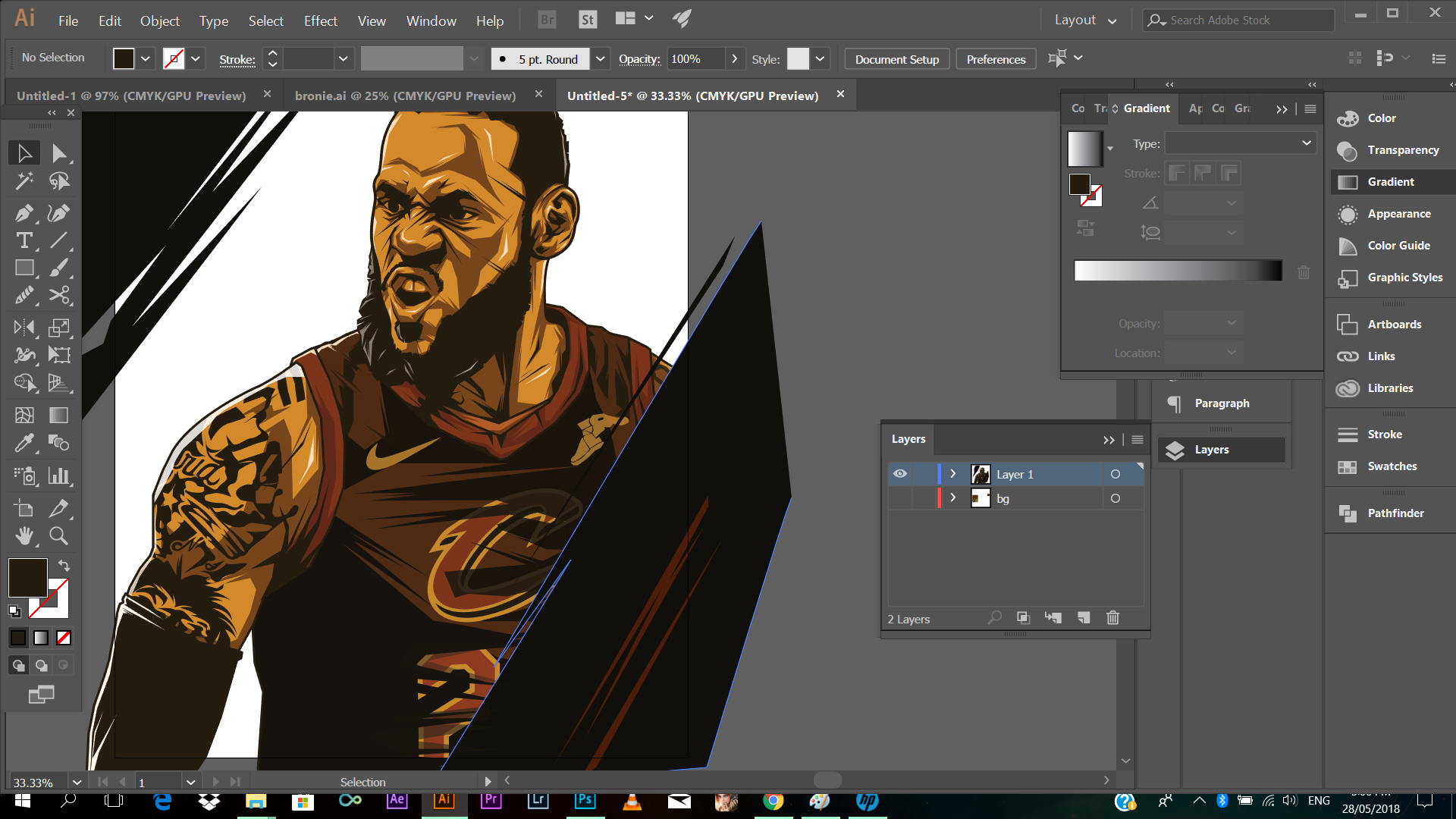Expand bg layer contents

click(953, 498)
